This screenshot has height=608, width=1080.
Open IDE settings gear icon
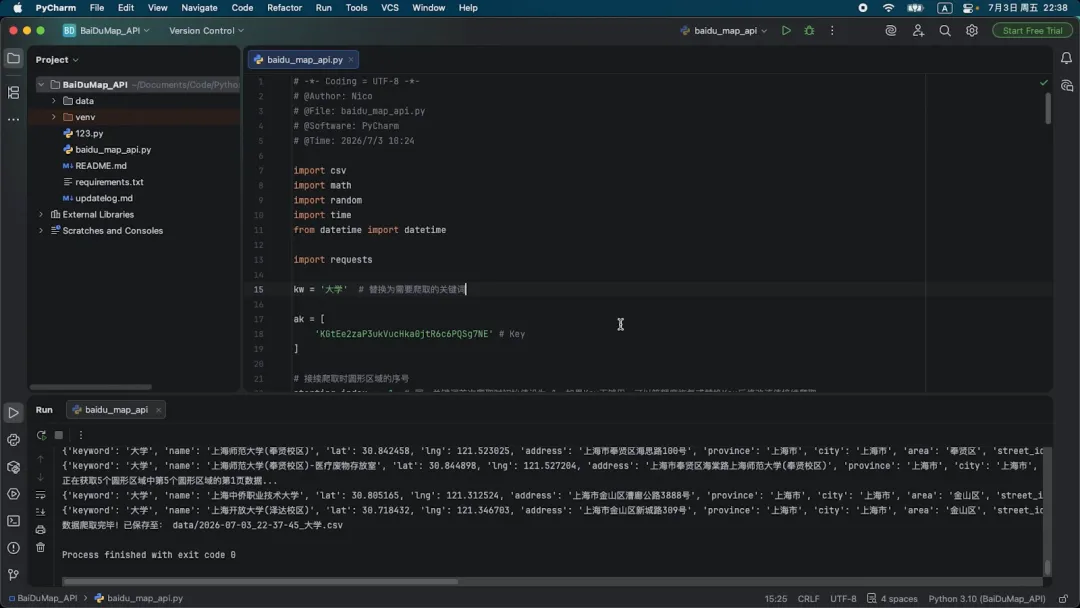click(x=972, y=30)
